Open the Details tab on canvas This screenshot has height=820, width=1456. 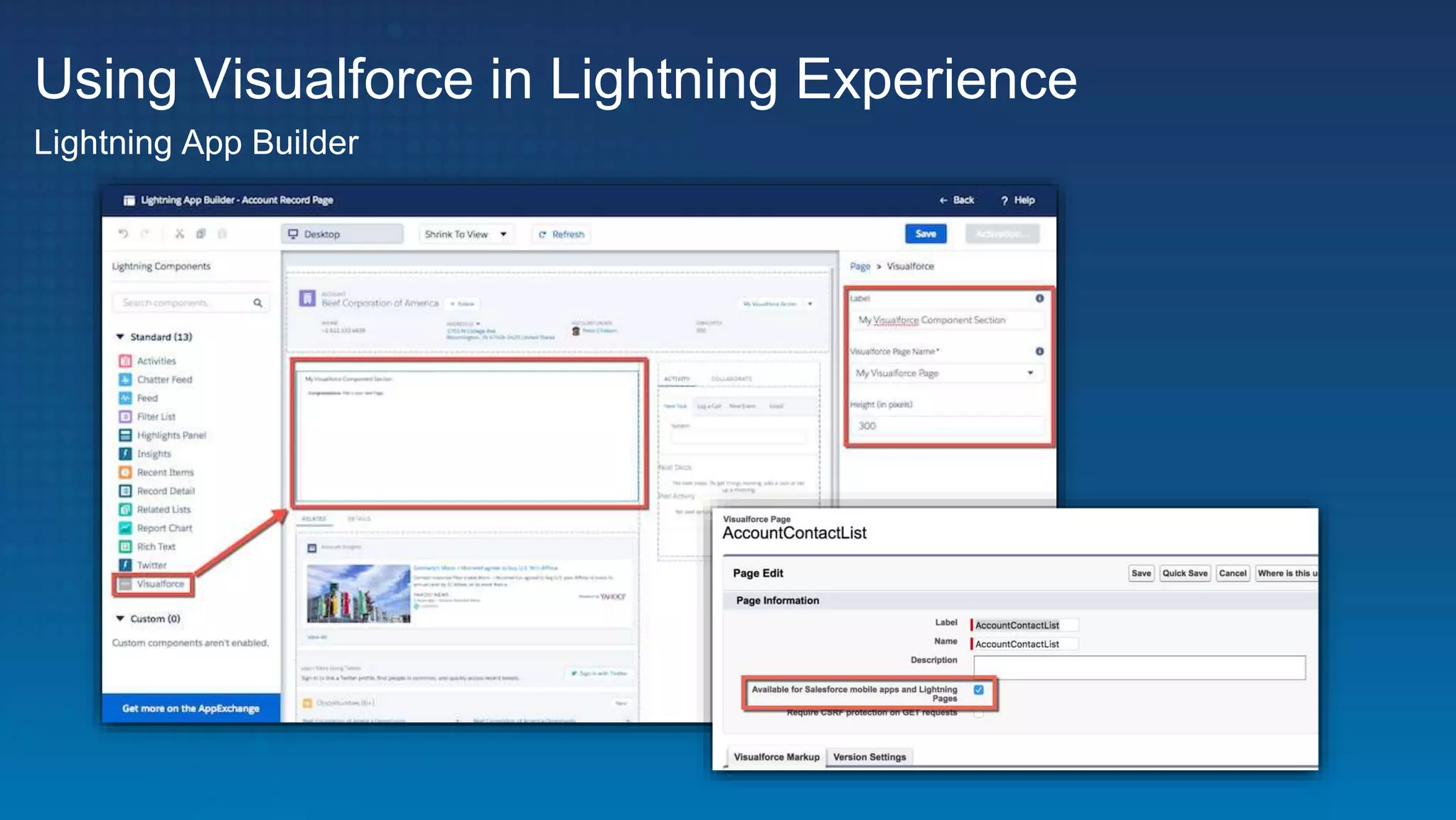pyautogui.click(x=359, y=519)
